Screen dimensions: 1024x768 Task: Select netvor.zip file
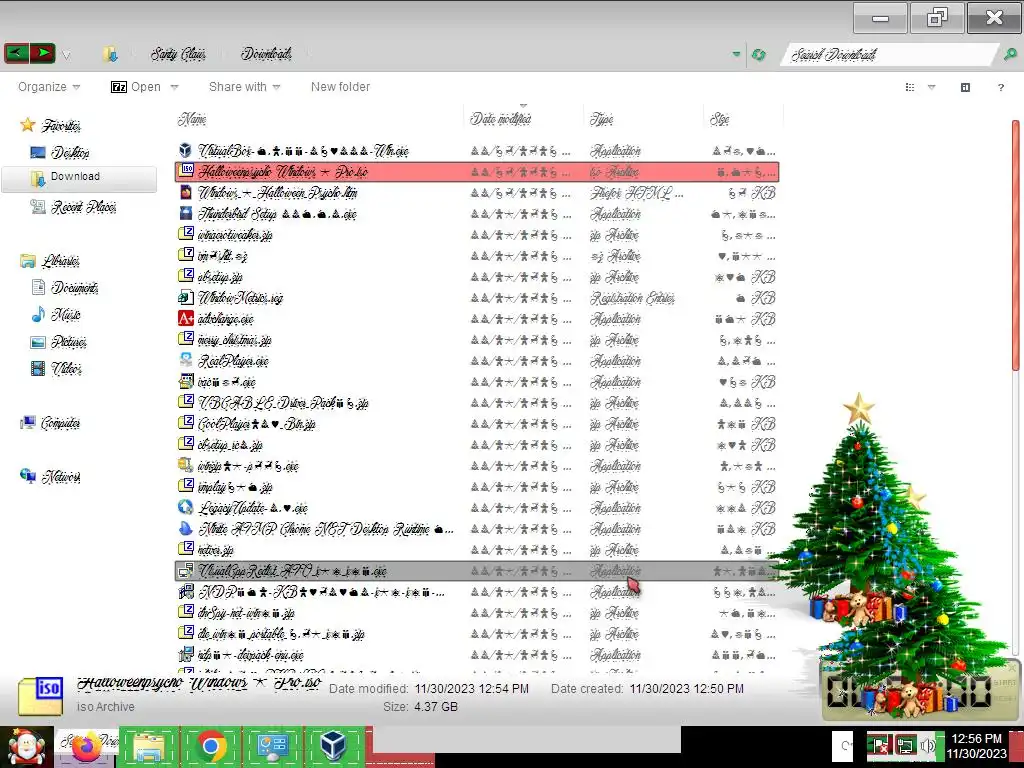point(215,550)
